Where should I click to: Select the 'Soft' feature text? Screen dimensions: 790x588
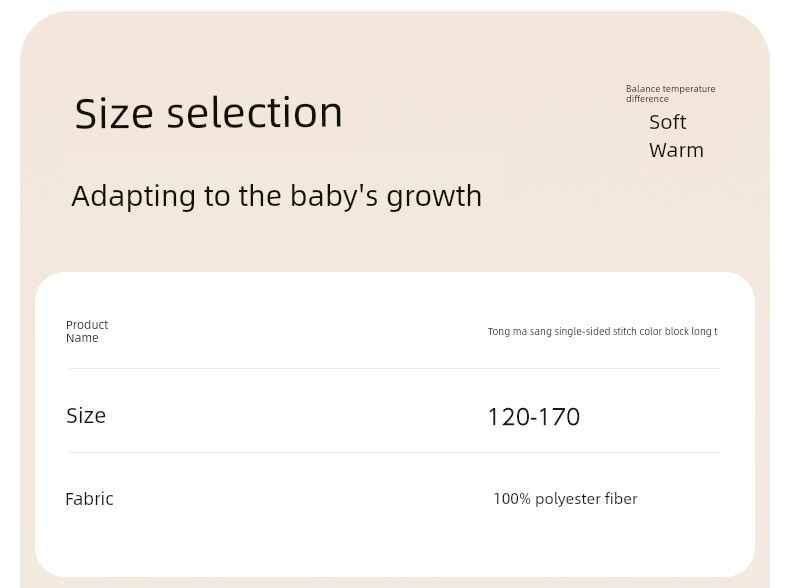(668, 122)
